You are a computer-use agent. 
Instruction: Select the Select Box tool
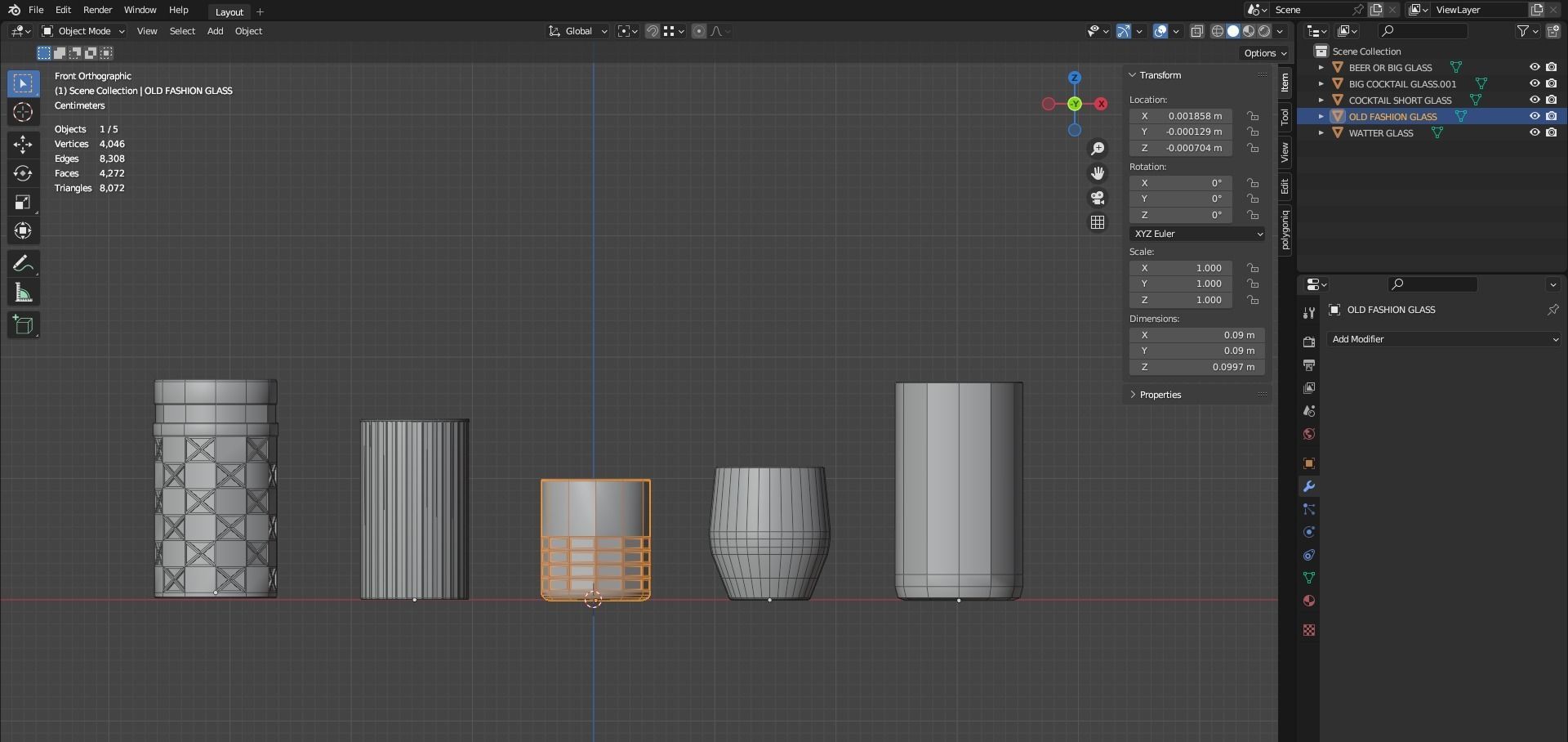(x=23, y=83)
